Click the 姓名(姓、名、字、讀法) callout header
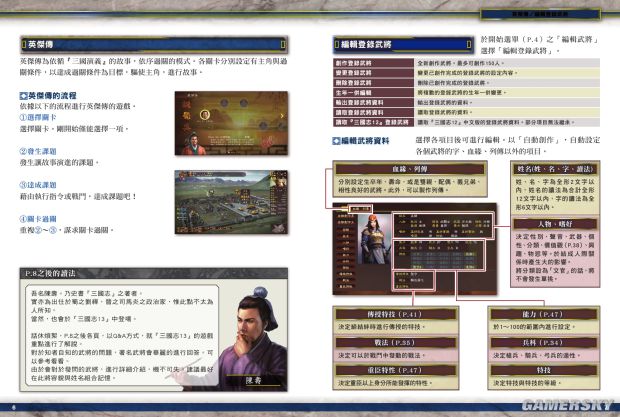 pyautogui.click(x=555, y=169)
